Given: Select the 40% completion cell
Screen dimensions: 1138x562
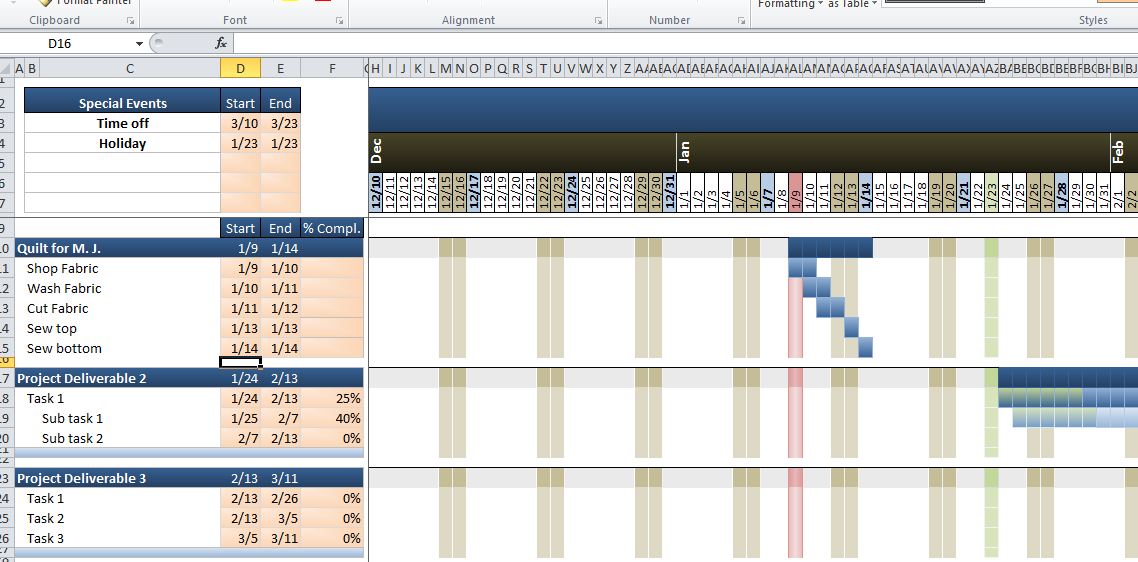Looking at the screenshot, I should click(x=332, y=418).
